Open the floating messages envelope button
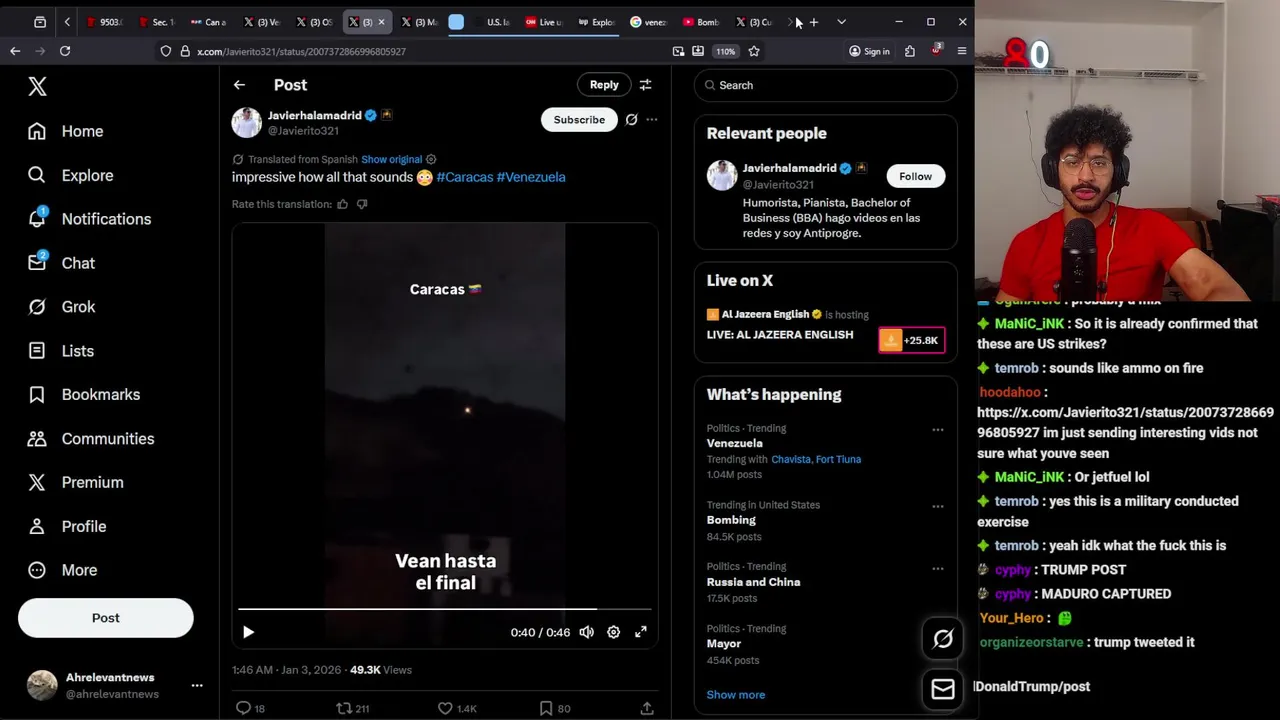This screenshot has height=720, width=1280. pyautogui.click(x=943, y=688)
